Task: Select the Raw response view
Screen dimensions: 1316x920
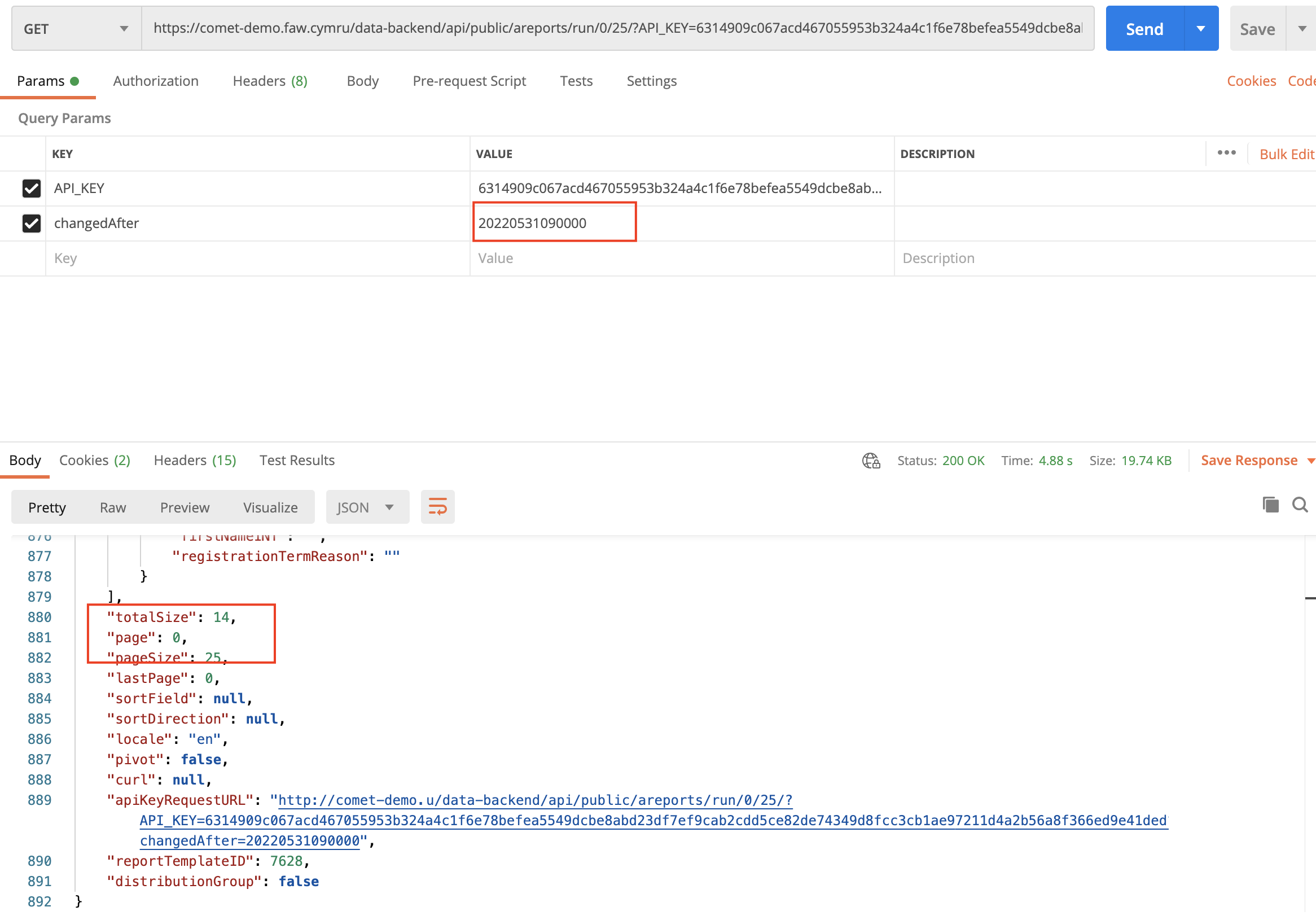Action: tap(112, 507)
